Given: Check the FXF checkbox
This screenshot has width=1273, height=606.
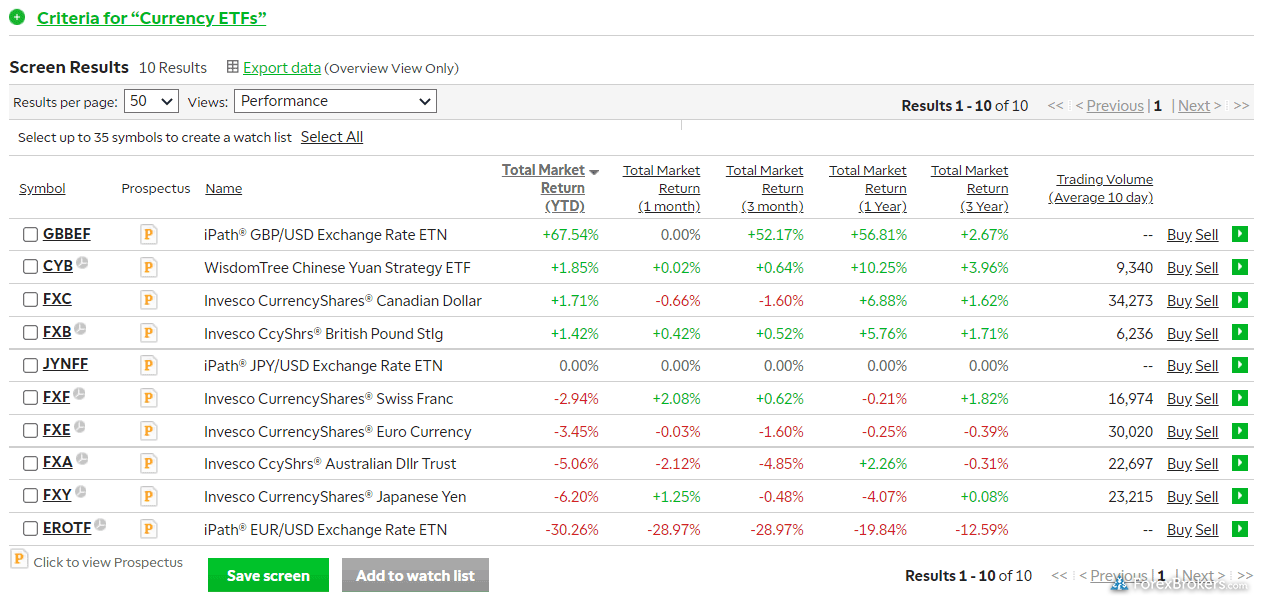Looking at the screenshot, I should click(x=31, y=398).
